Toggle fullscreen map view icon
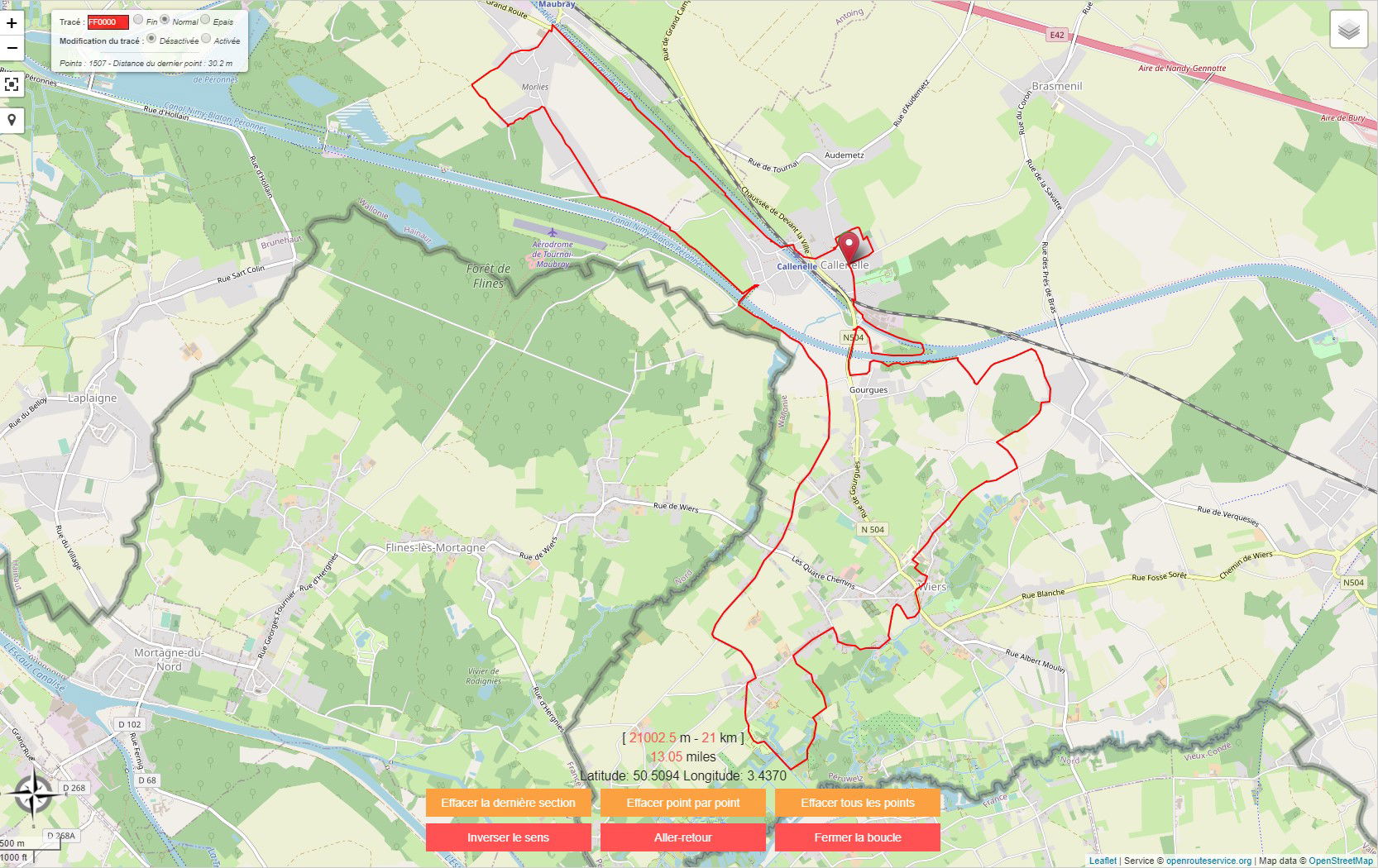The image size is (1378, 868). point(12,84)
